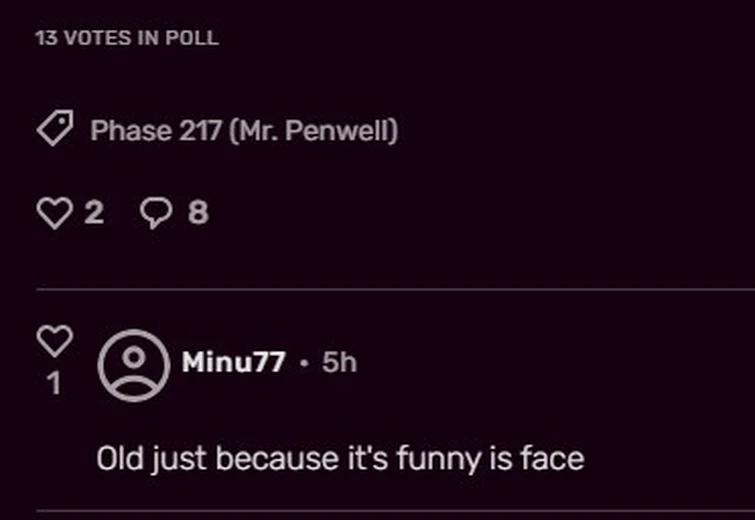The height and width of the screenshot is (520, 755).
Task: Click the 13 VOTES IN POLL label
Action: (126, 39)
